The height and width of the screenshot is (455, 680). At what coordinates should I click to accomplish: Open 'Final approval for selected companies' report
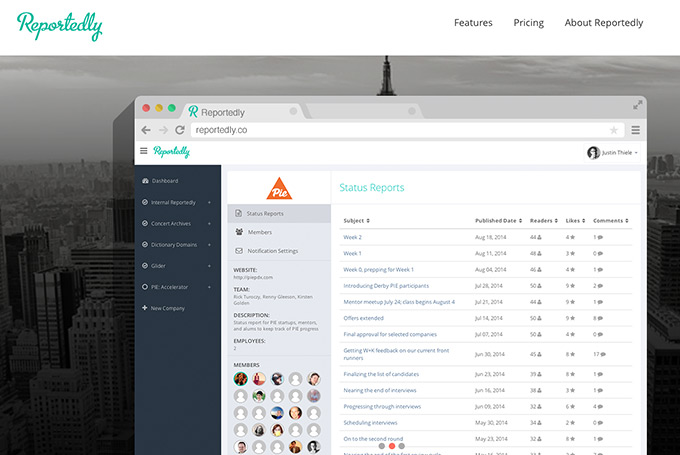tap(390, 334)
